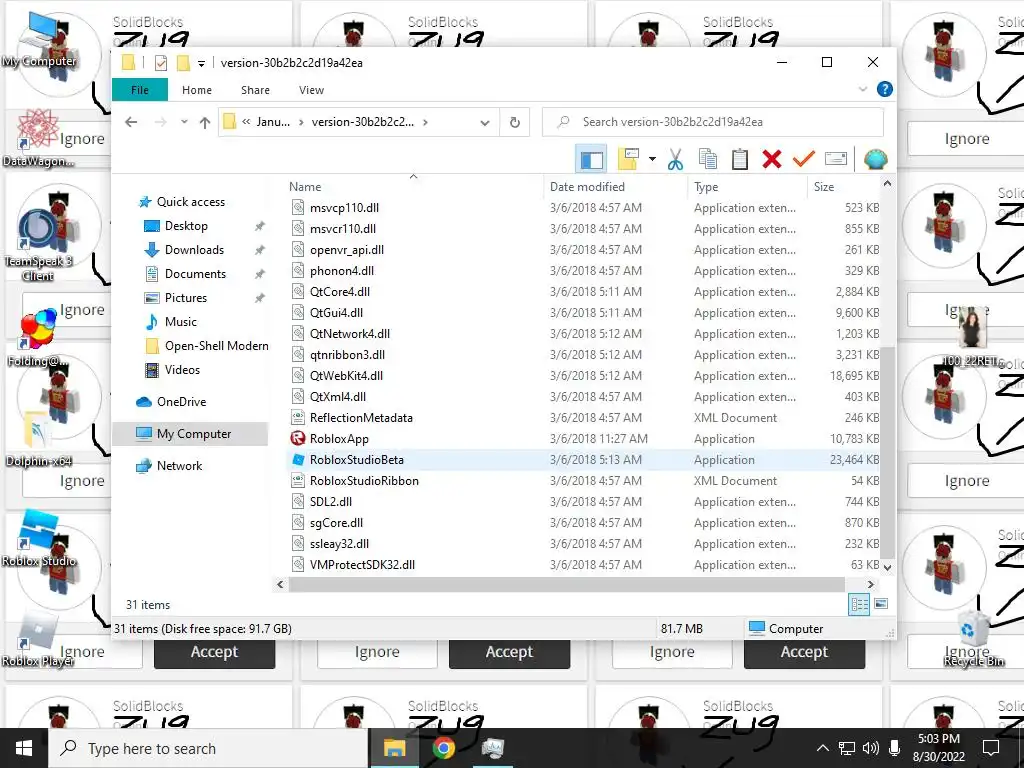Image resolution: width=1024 pixels, height=768 pixels.
Task: Switch to details view layout button
Action: click(859, 604)
